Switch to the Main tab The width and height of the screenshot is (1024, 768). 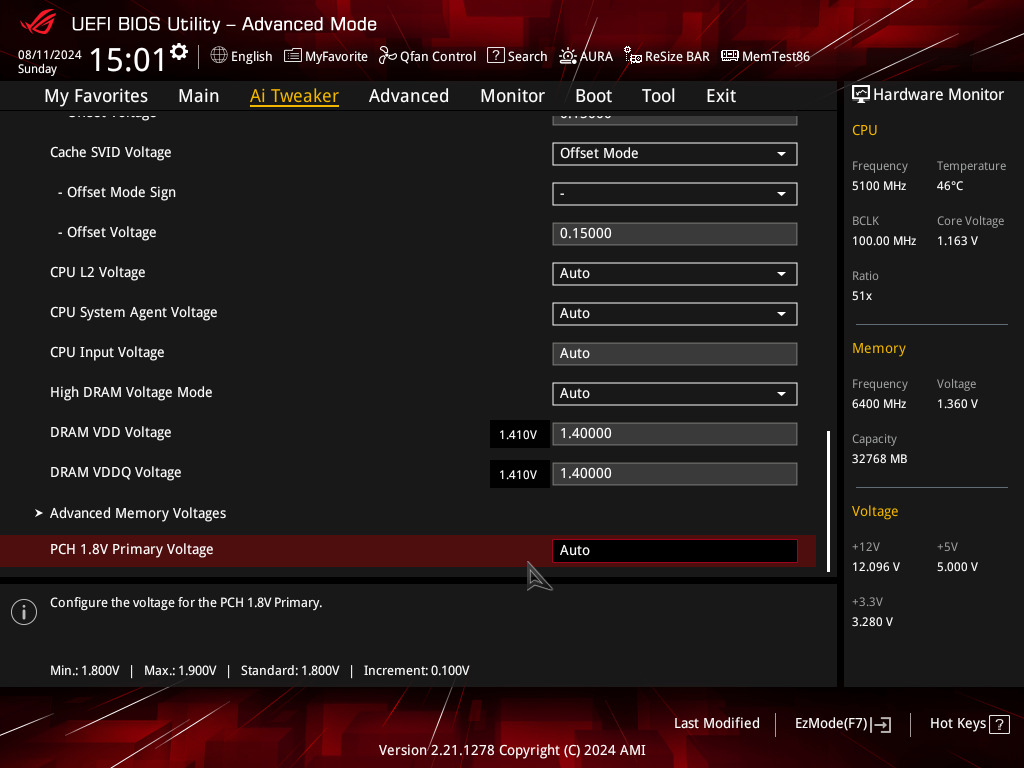(x=199, y=96)
